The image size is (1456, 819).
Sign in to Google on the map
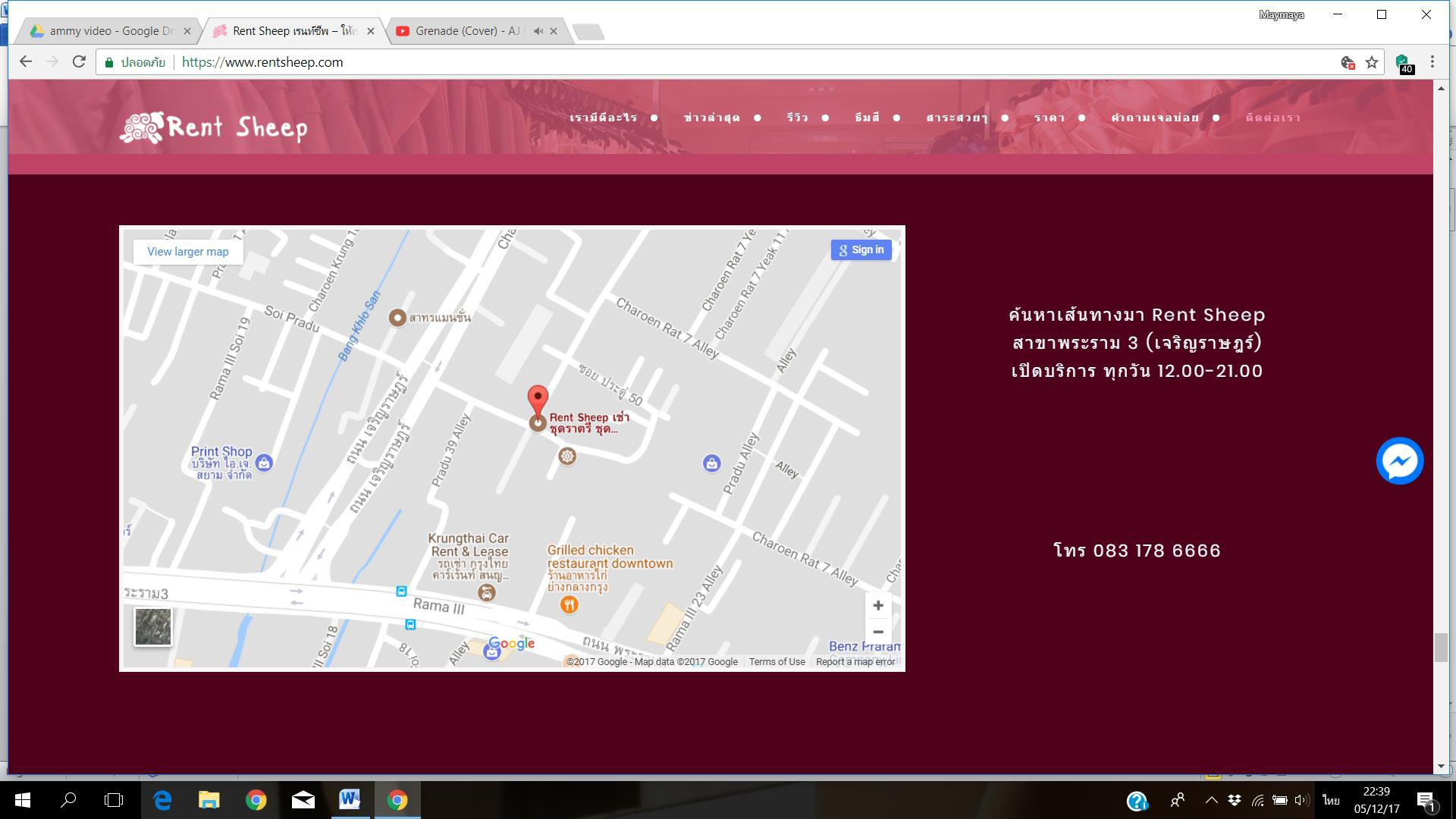coord(861,250)
